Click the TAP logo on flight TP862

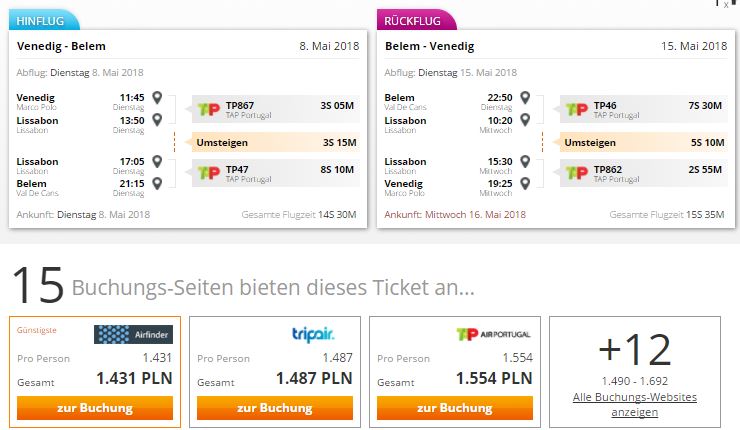[577, 173]
